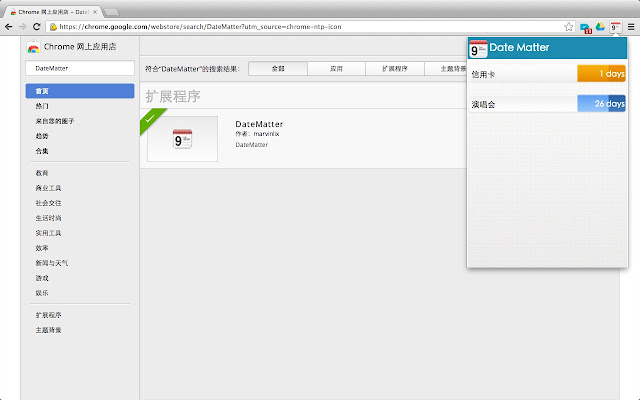Viewport: 640px width, 400px height.
Task: Open a new browser tab
Action: (x=111, y=12)
